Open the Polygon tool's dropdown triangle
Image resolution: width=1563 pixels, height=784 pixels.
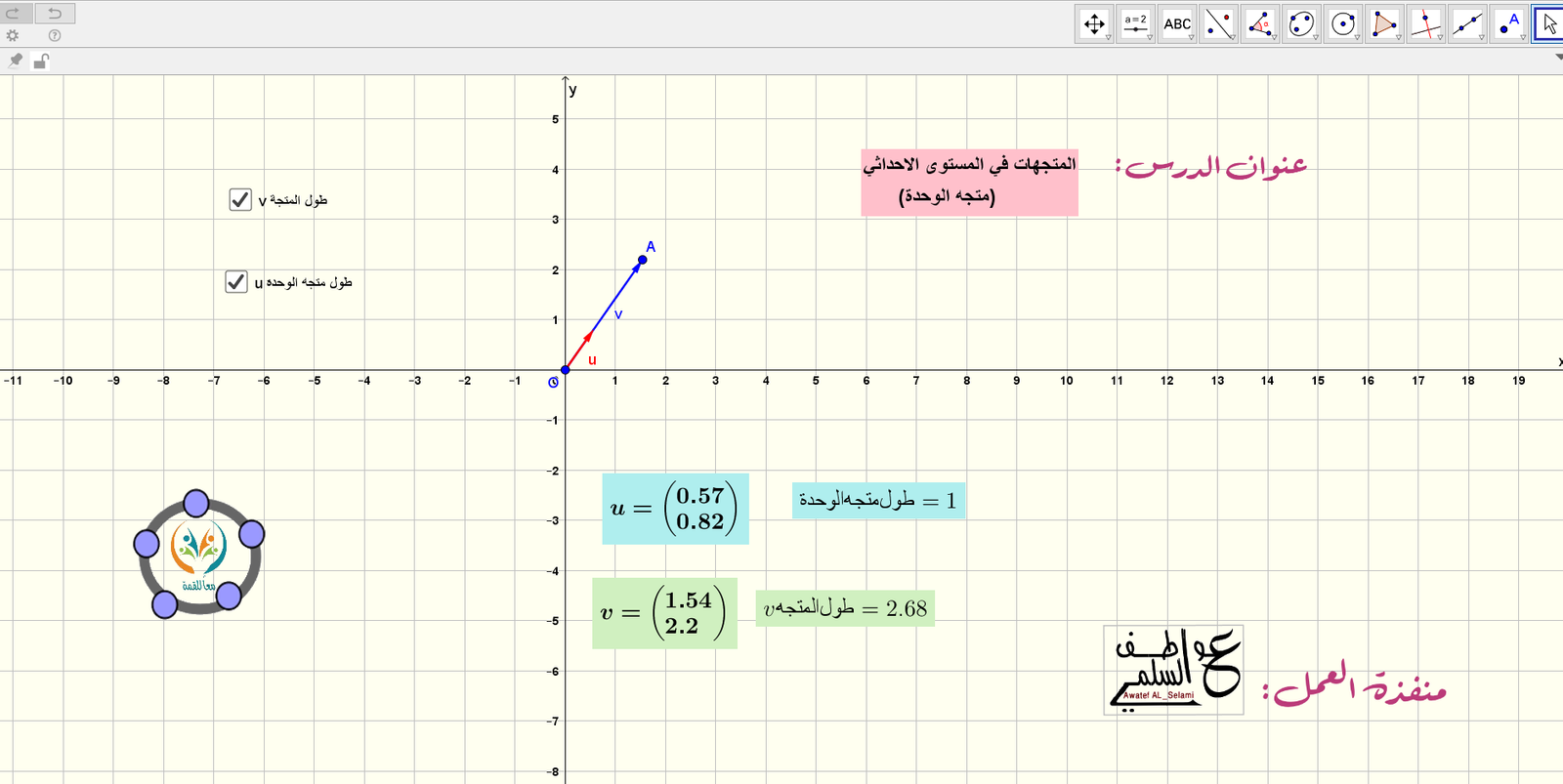point(1399,37)
